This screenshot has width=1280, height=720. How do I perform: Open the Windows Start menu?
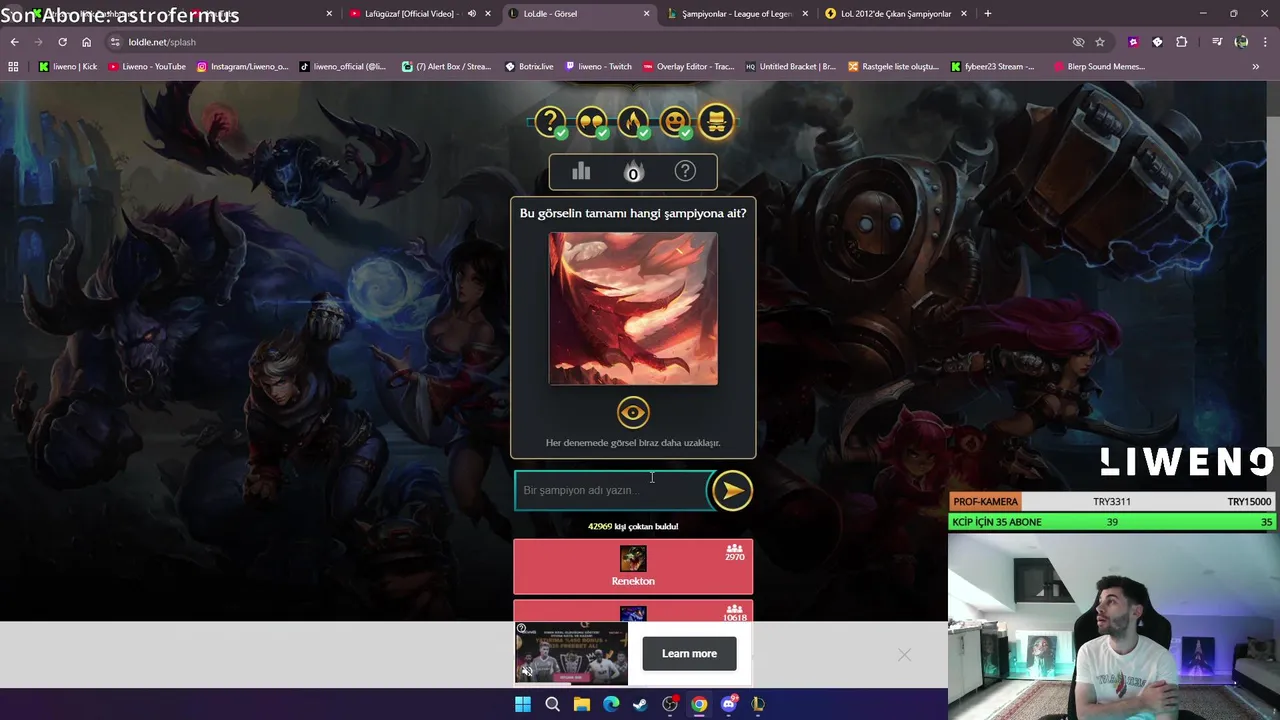(x=523, y=704)
